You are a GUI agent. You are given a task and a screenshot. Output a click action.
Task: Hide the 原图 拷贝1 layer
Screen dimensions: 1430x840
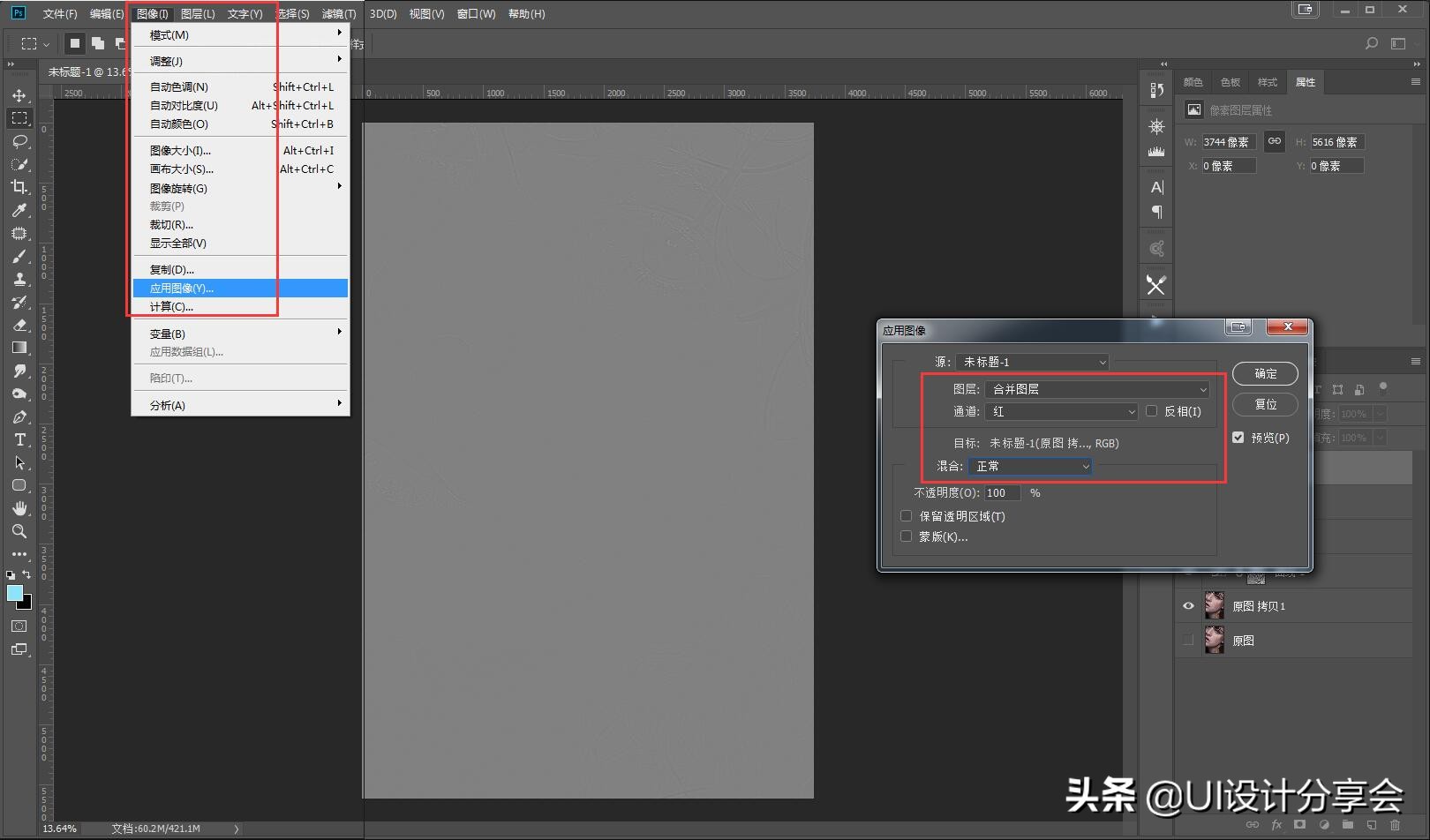click(x=1188, y=606)
